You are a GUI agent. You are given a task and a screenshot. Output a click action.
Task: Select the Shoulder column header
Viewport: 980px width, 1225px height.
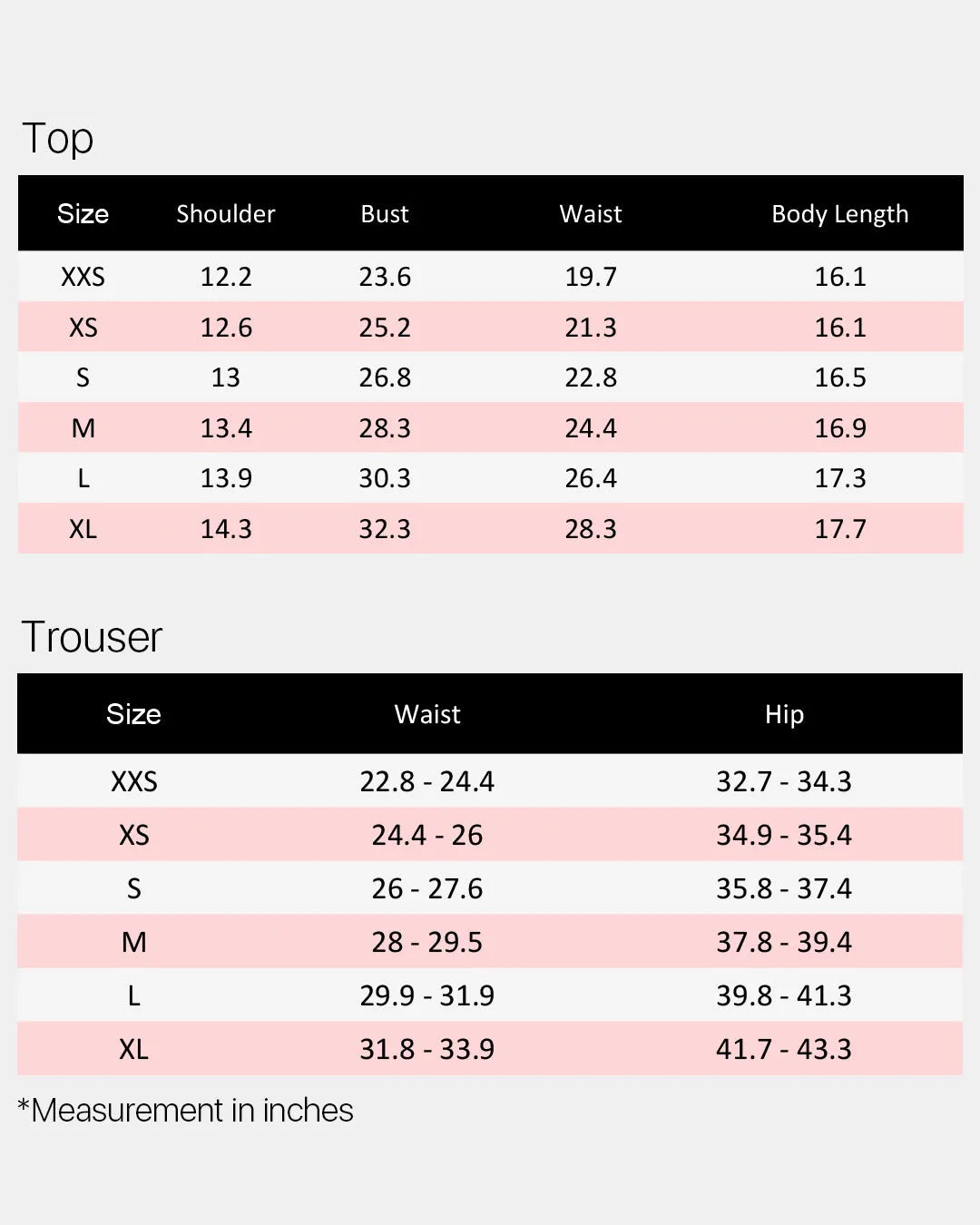click(x=225, y=214)
